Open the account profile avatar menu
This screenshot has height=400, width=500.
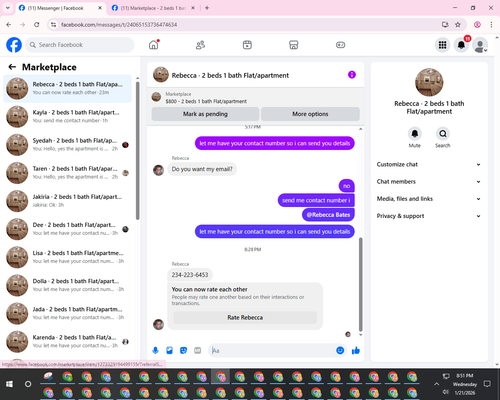(480, 45)
